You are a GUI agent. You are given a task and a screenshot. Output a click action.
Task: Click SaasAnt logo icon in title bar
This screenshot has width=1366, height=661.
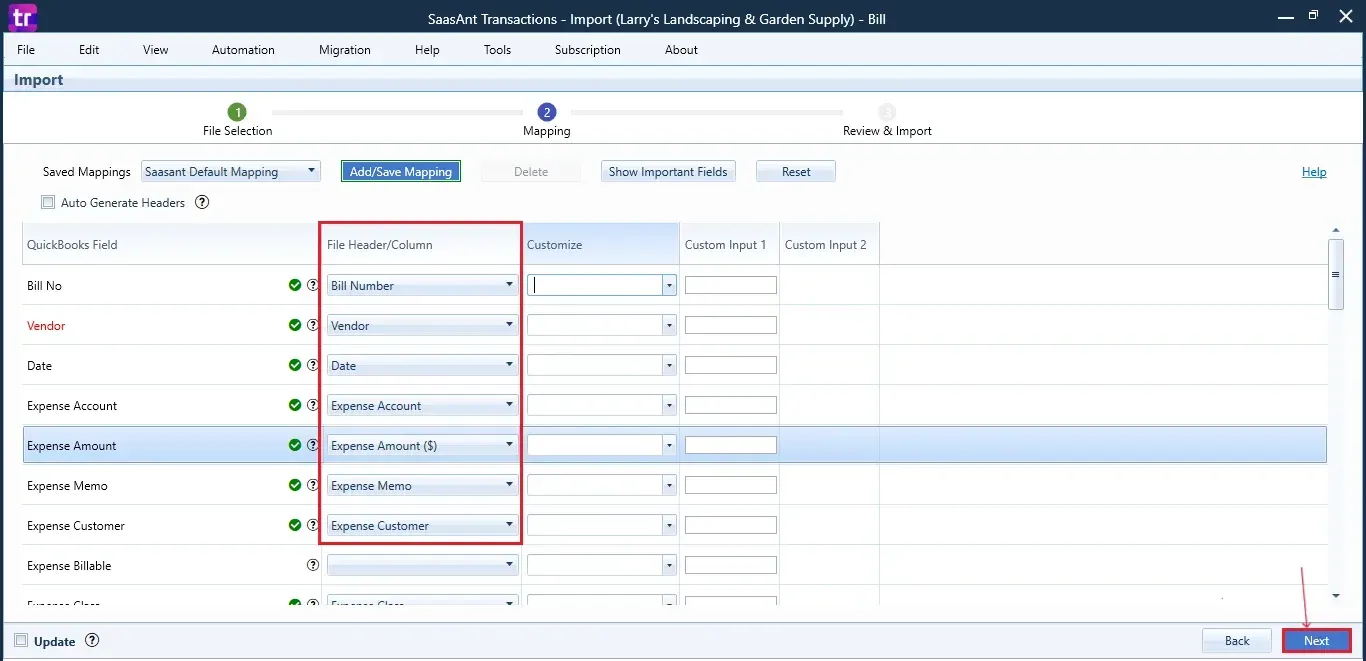20,17
